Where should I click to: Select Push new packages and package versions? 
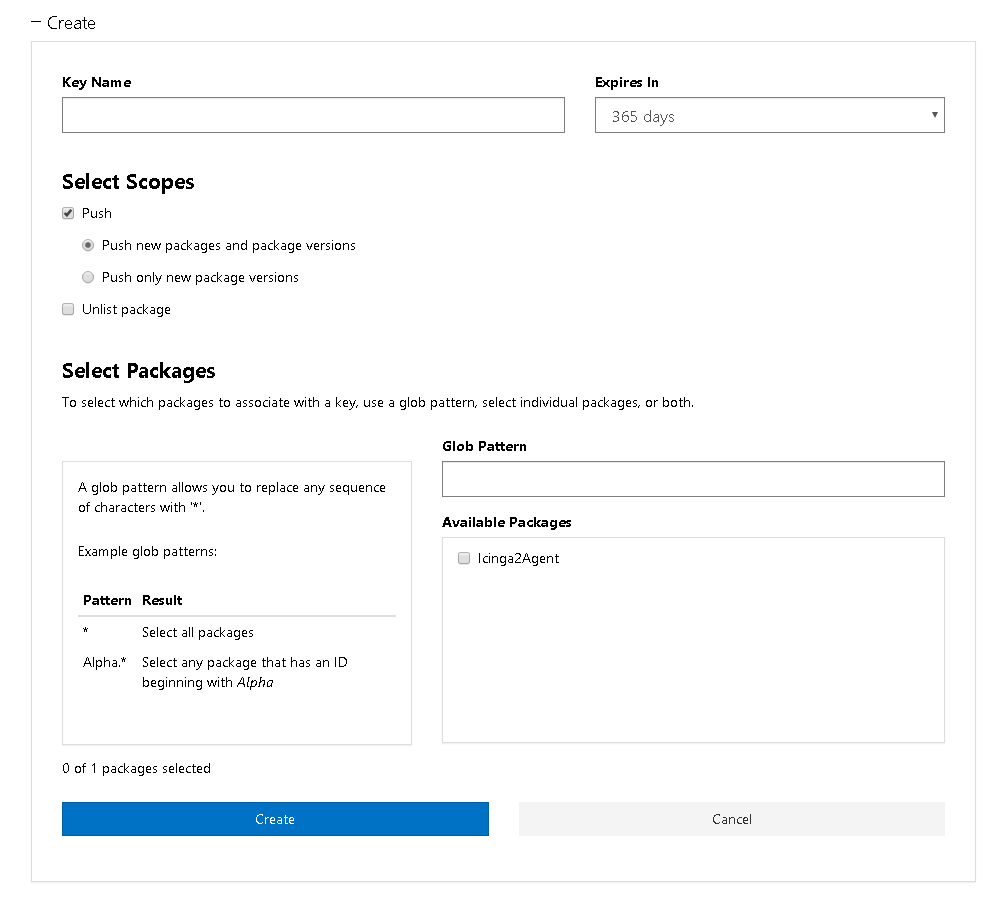[x=89, y=245]
